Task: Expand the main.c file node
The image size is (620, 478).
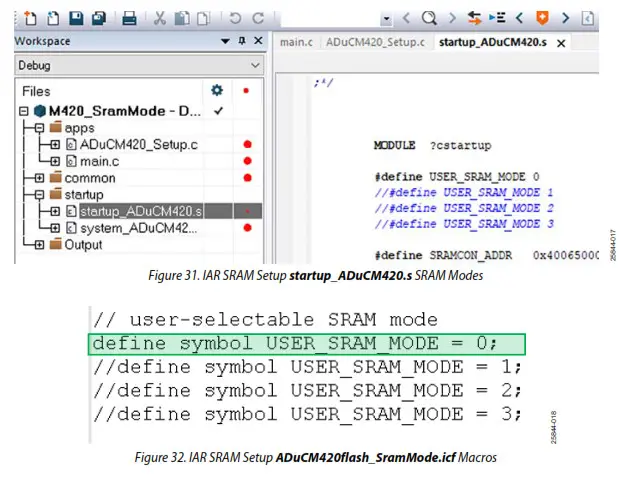Action: coord(55,161)
